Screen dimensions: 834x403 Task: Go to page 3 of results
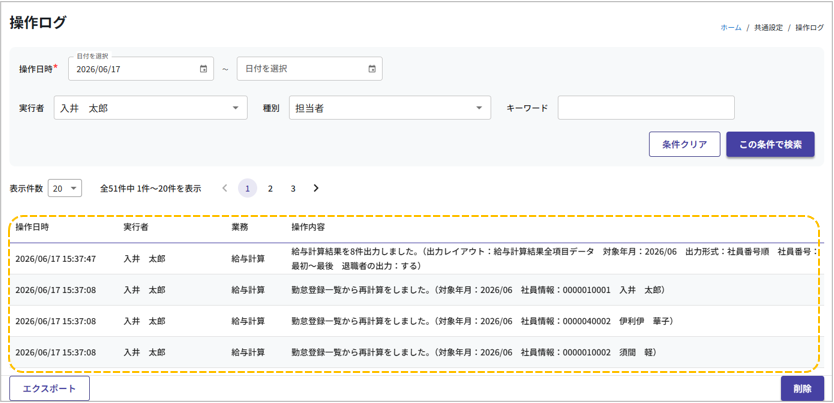point(293,188)
